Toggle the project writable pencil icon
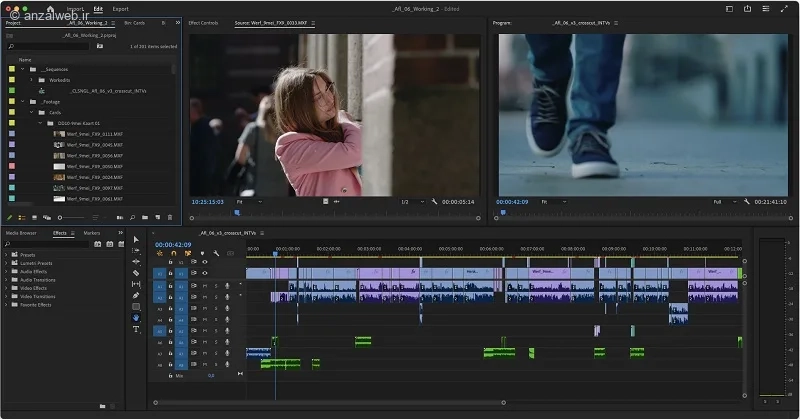Viewport: 800px width, 419px height. coord(9,217)
